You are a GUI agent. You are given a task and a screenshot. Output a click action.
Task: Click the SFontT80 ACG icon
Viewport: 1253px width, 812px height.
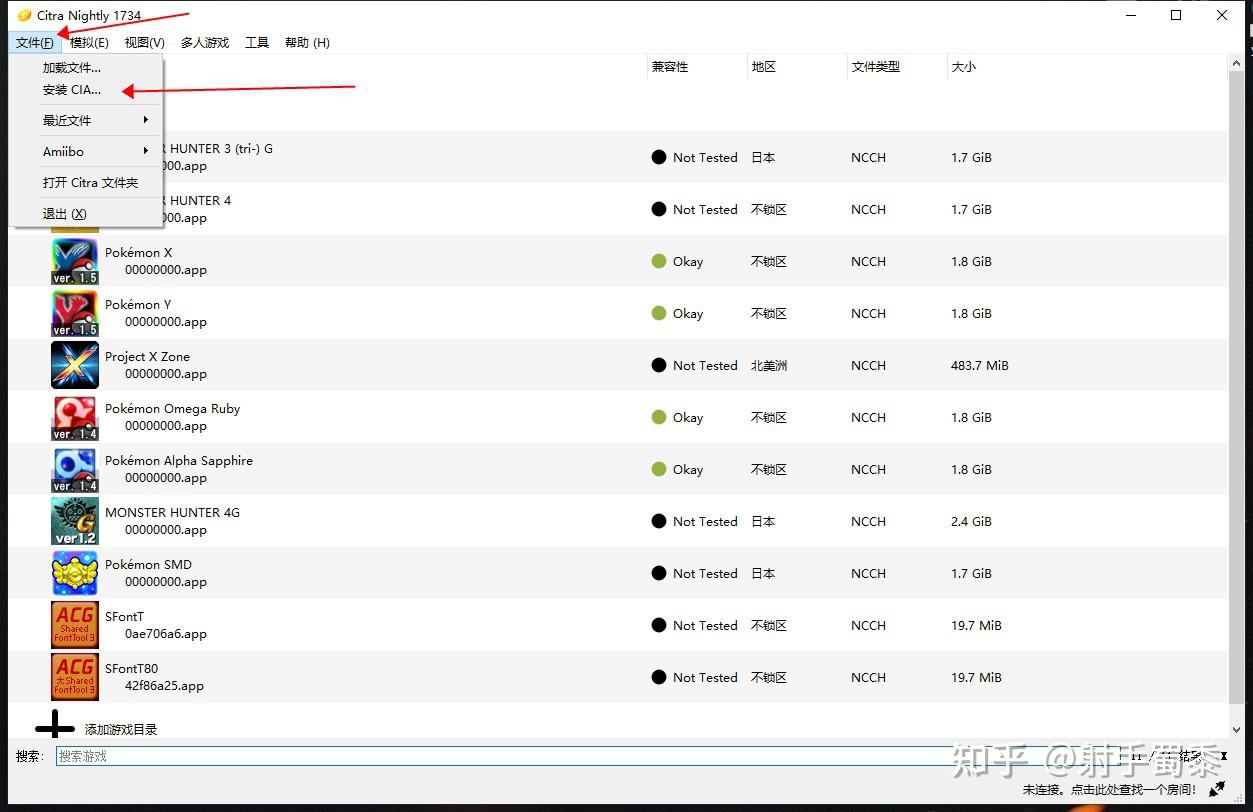pyautogui.click(x=75, y=677)
